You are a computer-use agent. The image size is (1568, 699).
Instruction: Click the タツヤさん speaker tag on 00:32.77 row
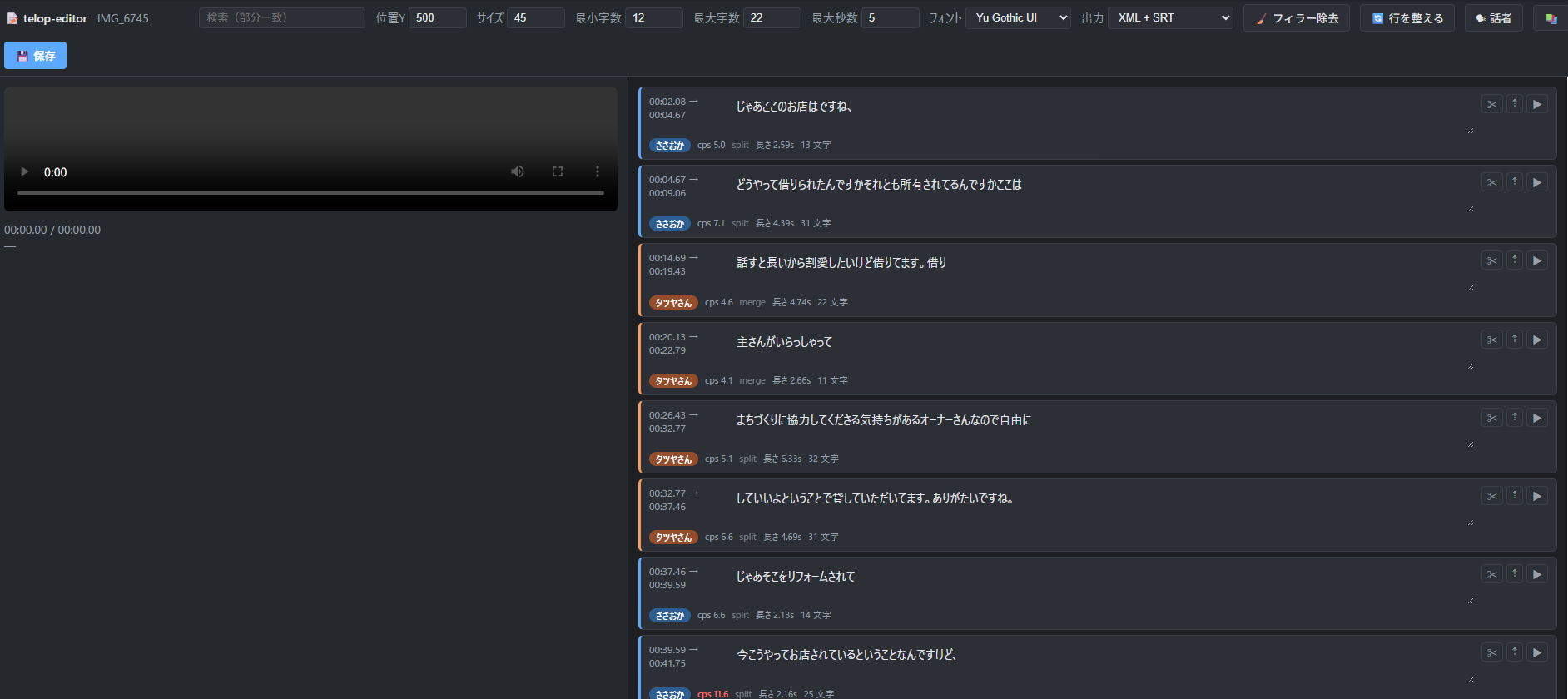pos(673,537)
